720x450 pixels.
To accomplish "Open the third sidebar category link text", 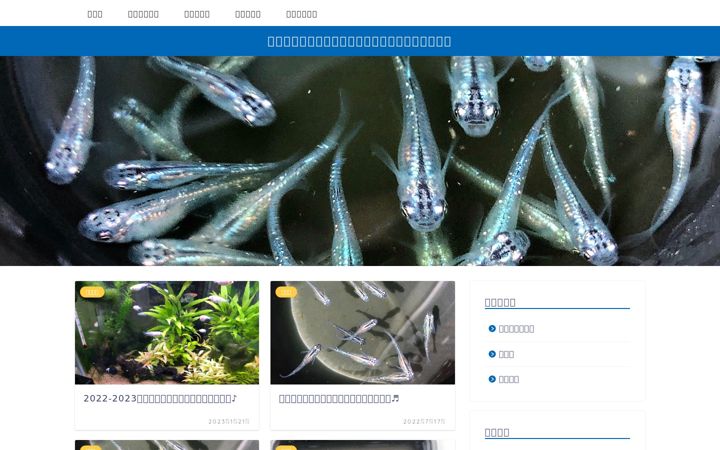I will click(x=509, y=379).
